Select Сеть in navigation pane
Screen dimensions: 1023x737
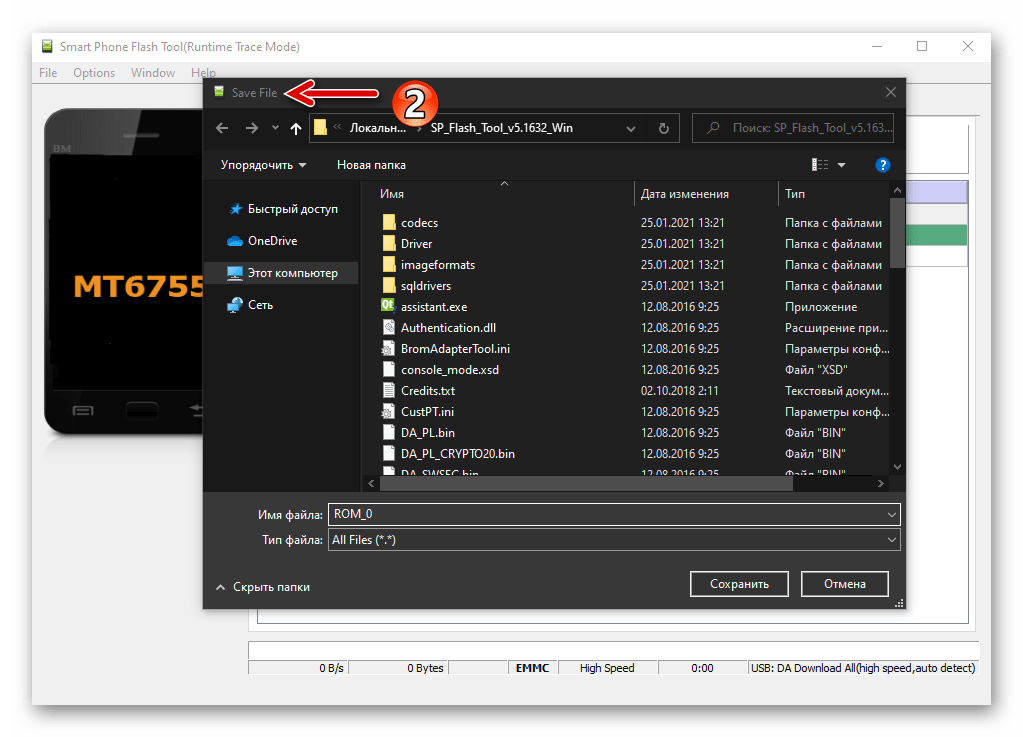251,305
